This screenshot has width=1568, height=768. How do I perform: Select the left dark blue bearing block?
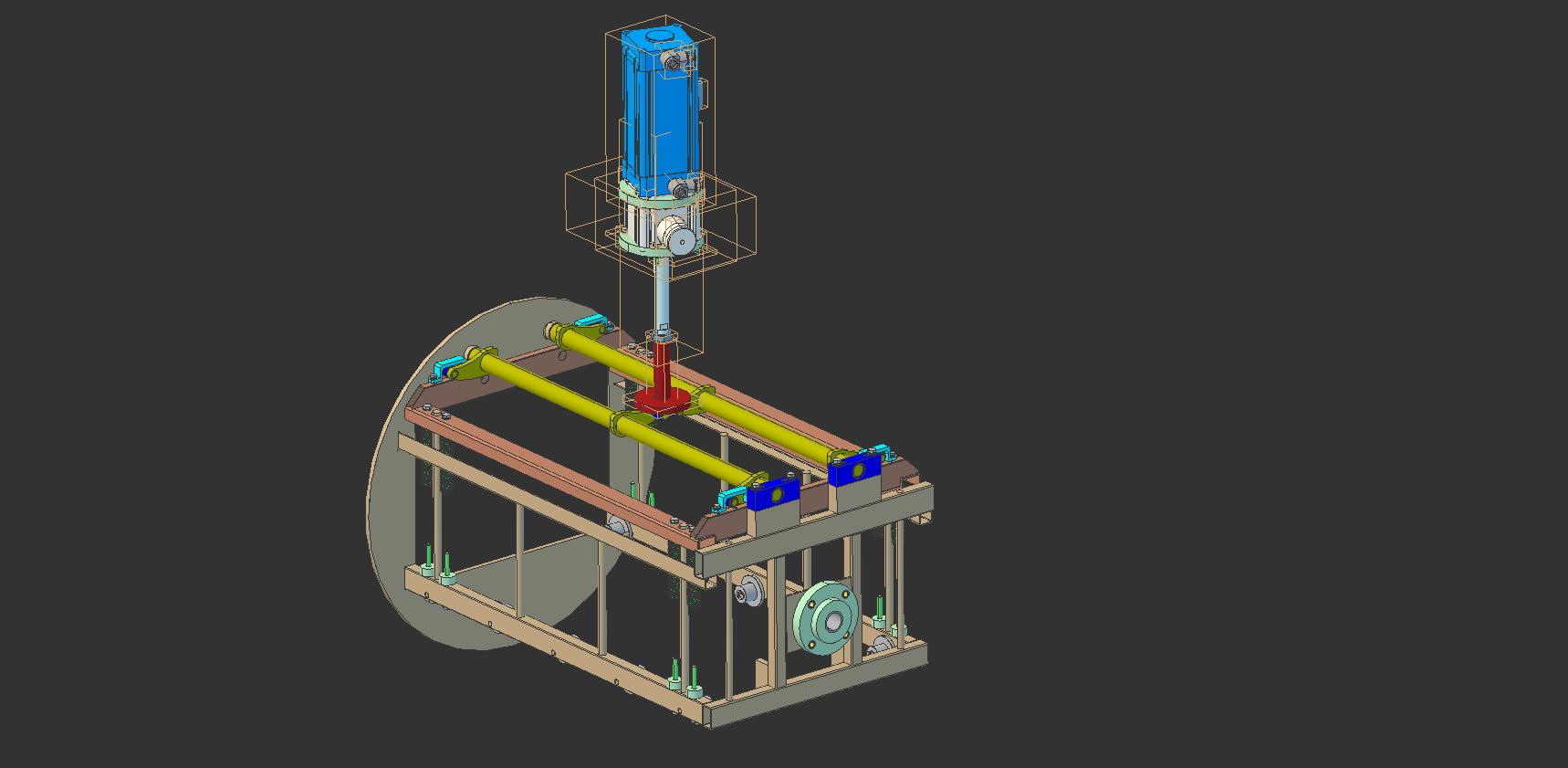click(773, 493)
